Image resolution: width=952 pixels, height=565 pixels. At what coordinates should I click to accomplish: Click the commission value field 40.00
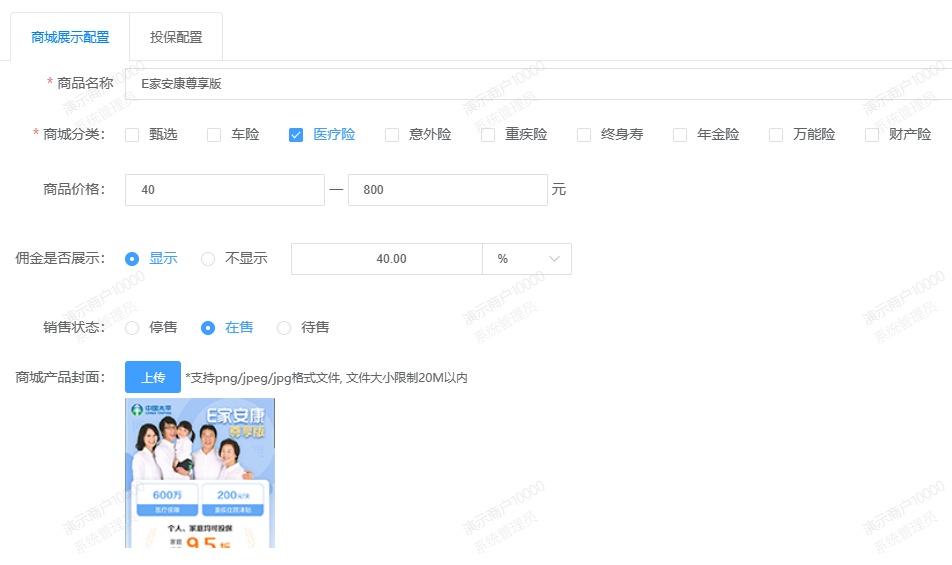click(387, 259)
